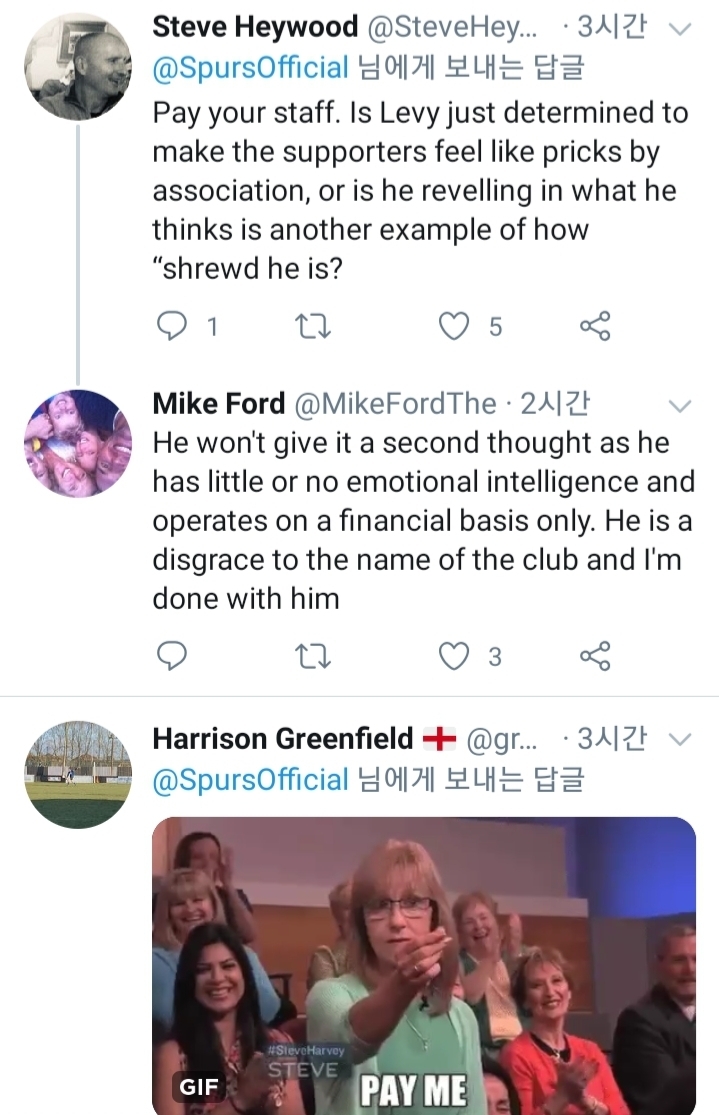Open Steve Heywood tweet options chevron
Screen dimensions: 719x1115
tap(679, 29)
